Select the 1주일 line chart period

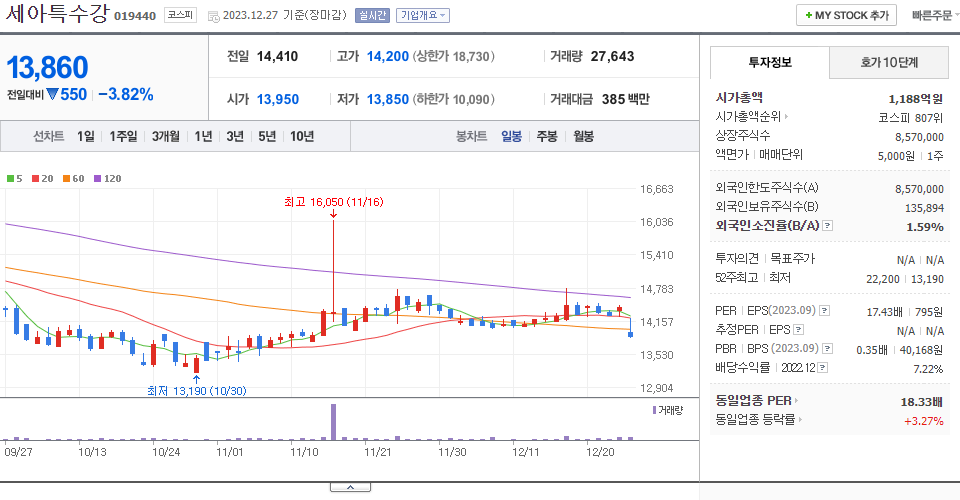pos(123,136)
